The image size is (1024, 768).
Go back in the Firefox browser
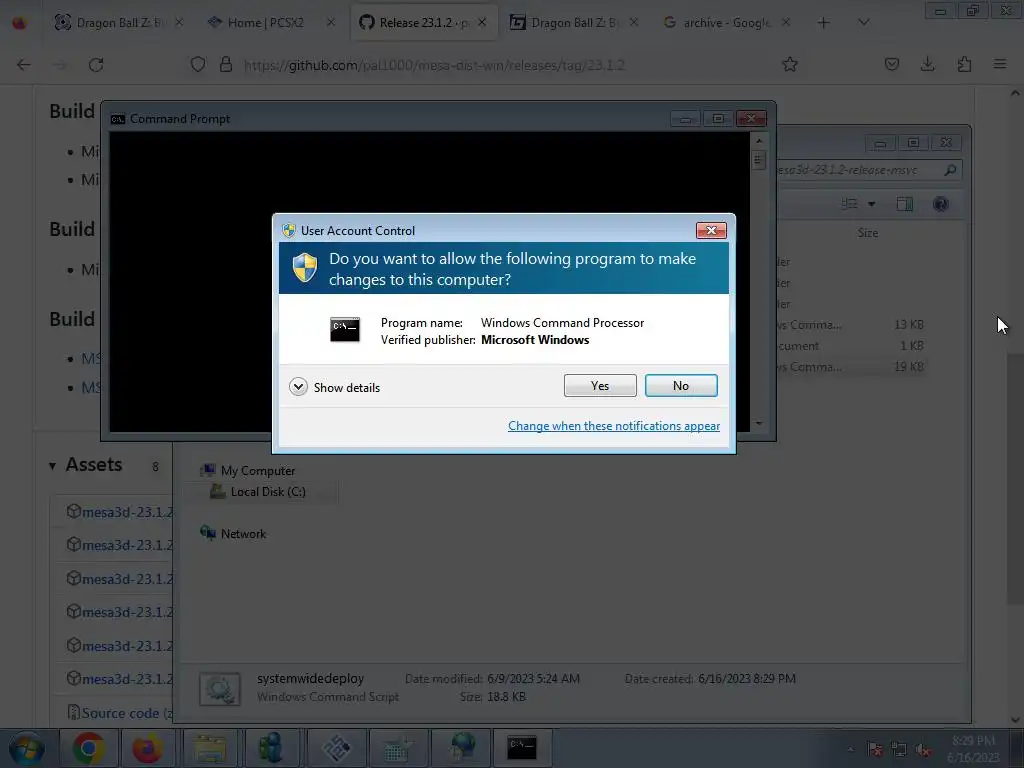pyautogui.click(x=24, y=65)
